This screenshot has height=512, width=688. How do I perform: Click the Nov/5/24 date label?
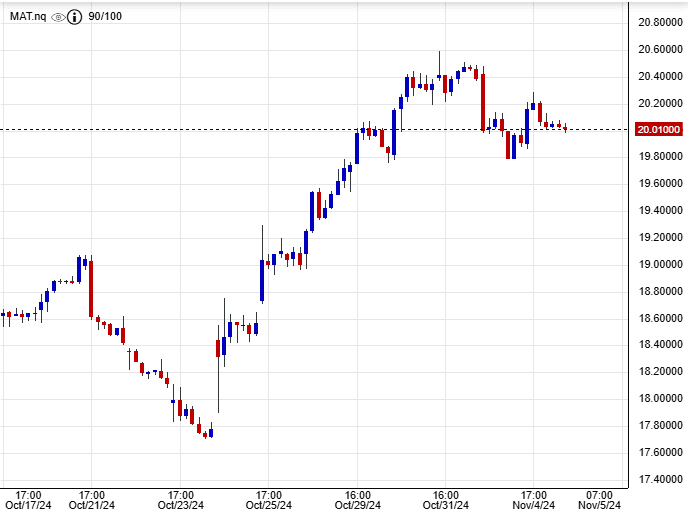point(599,504)
